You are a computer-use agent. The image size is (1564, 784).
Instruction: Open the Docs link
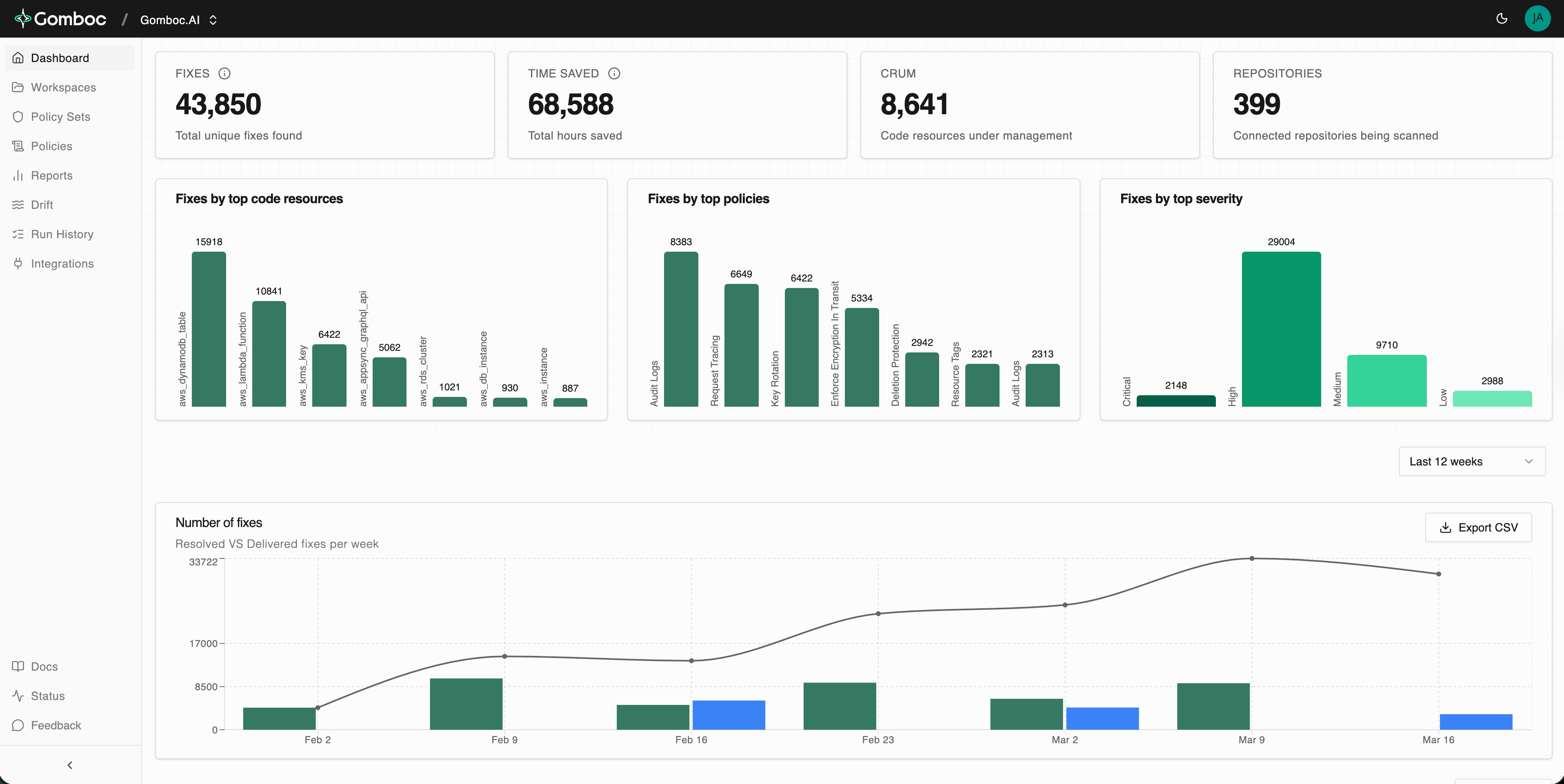click(x=44, y=666)
